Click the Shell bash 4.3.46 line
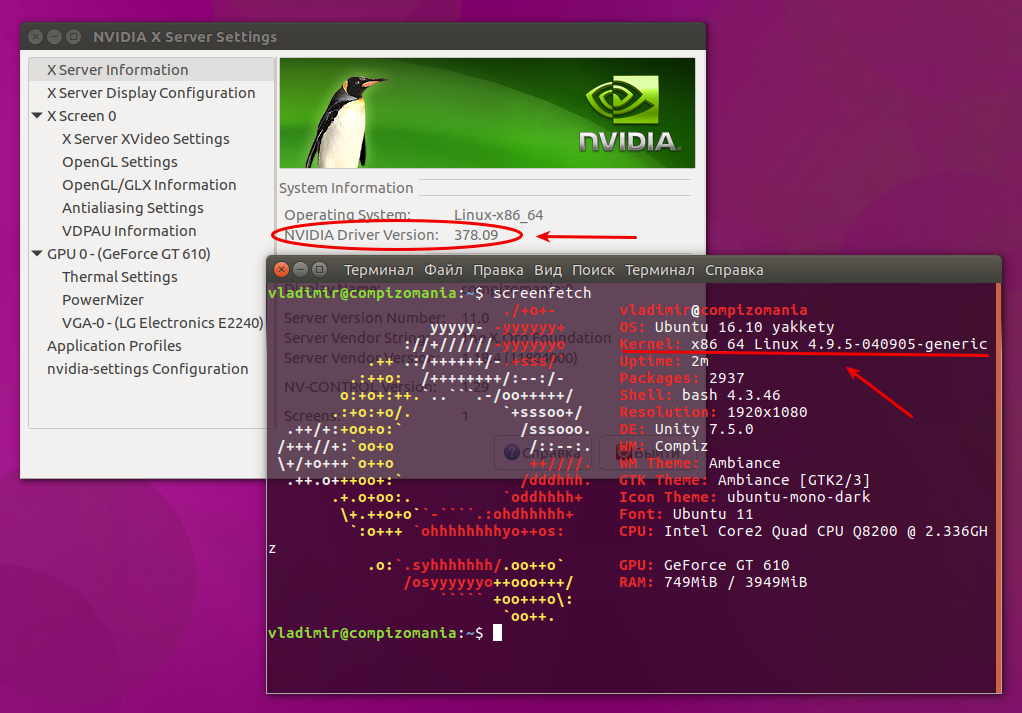This screenshot has width=1022, height=713. pyautogui.click(x=699, y=395)
